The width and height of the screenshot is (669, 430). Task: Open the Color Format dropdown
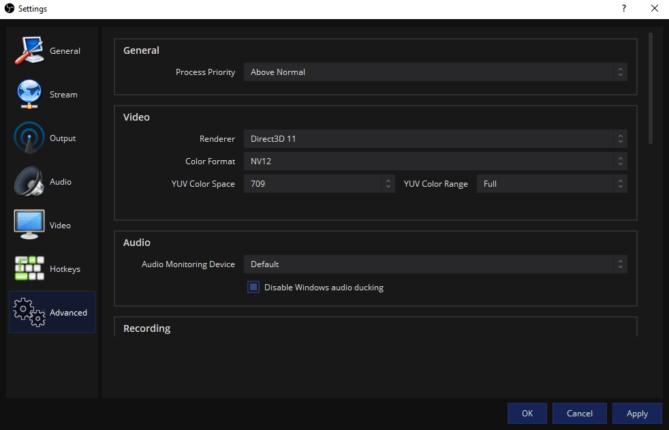coord(436,161)
